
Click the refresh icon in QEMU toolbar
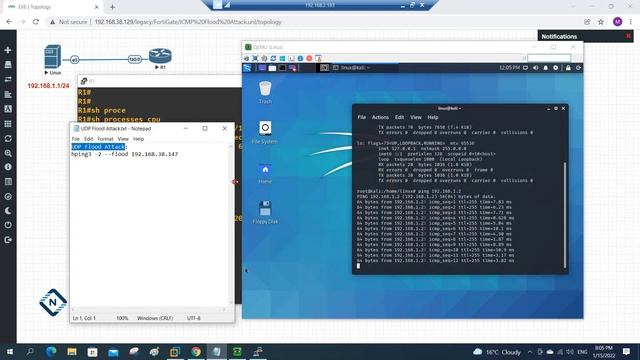pos(273,58)
